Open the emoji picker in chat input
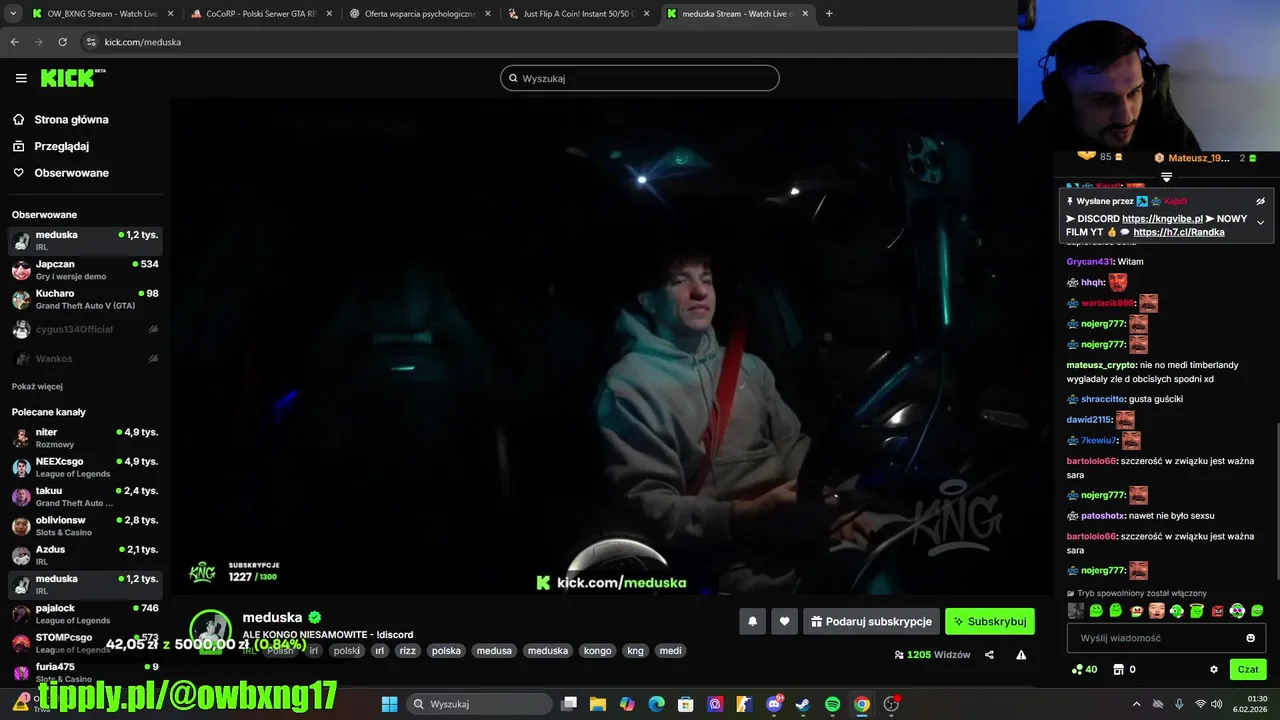The height and width of the screenshot is (720, 1280). 1250,638
